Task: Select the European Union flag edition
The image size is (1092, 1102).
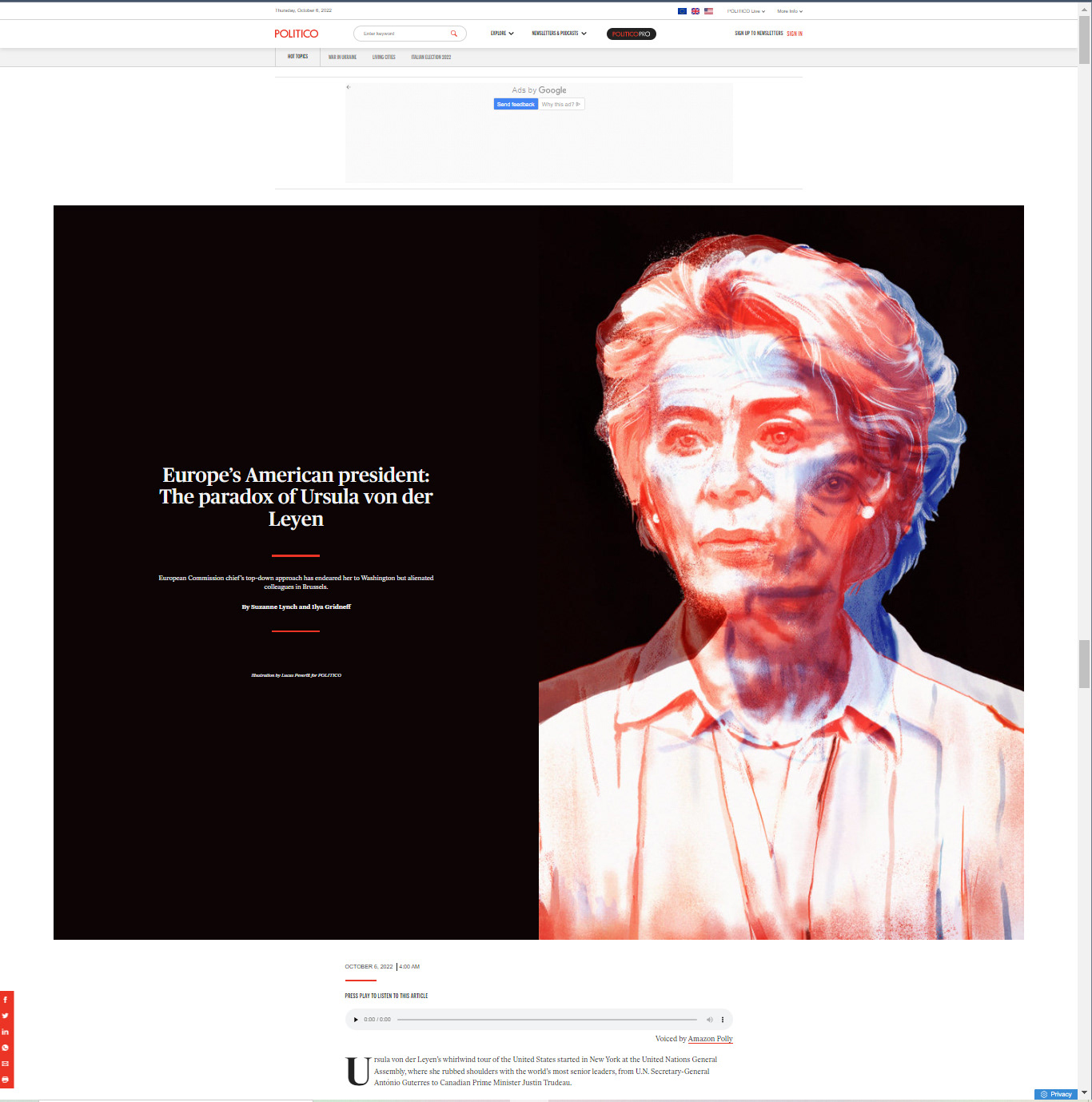Action: 682,11
